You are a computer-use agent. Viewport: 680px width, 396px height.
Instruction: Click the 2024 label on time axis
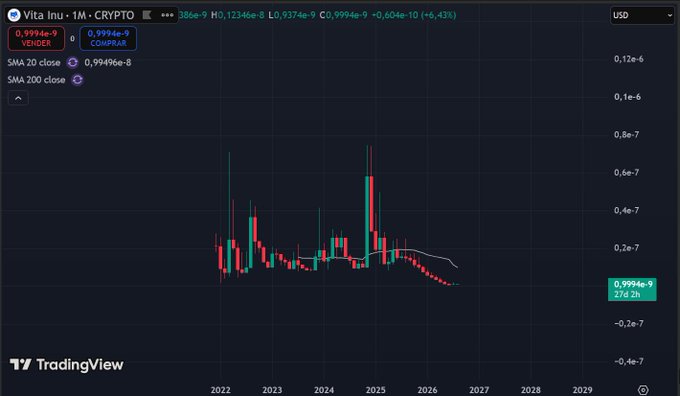tap(324, 390)
